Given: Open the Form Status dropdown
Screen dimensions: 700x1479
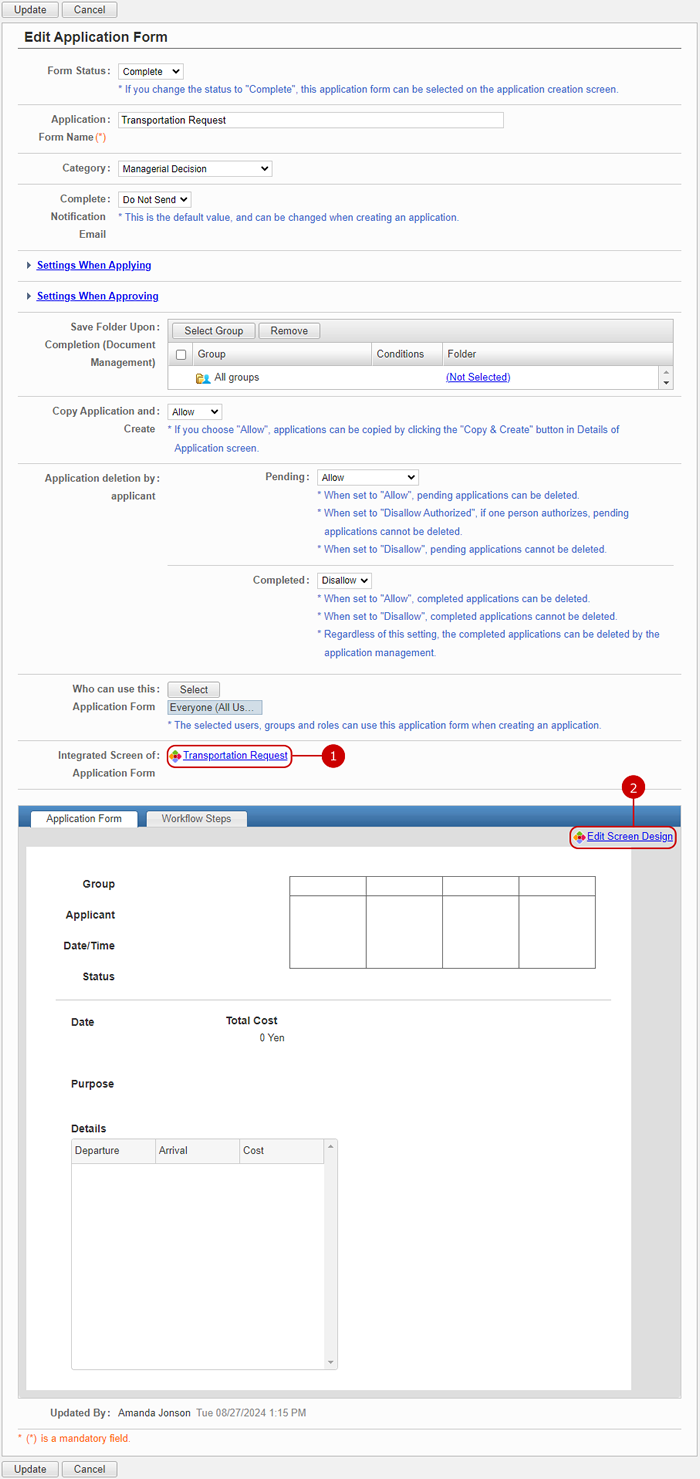Looking at the screenshot, I should coord(151,72).
